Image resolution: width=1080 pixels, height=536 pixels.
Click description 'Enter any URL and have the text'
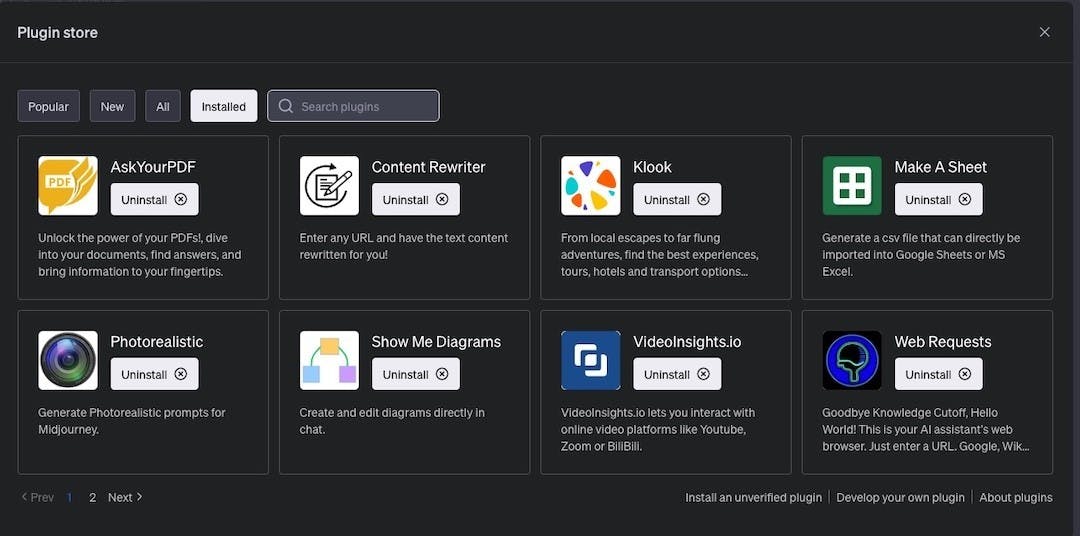tap(404, 247)
